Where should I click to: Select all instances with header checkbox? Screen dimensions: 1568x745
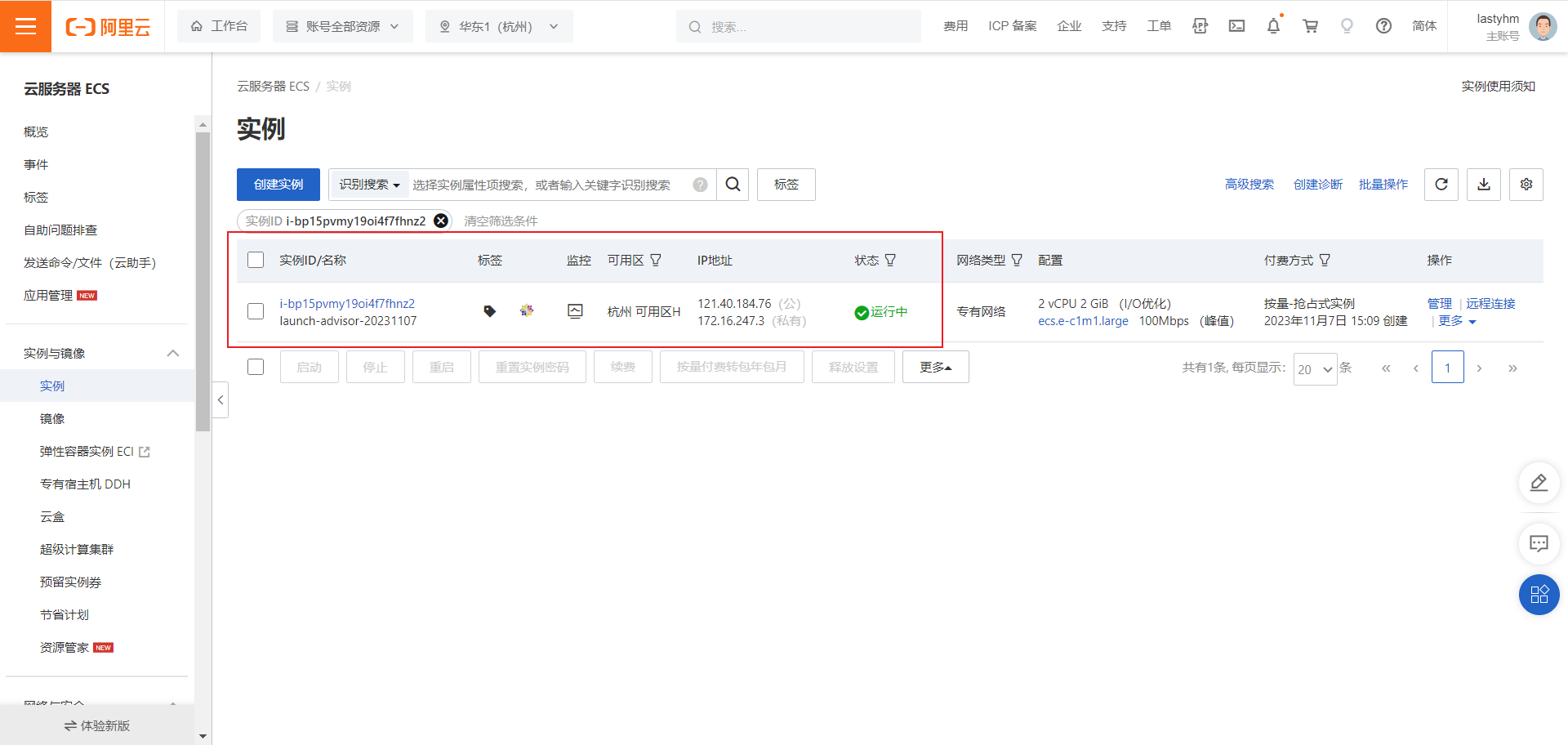[x=256, y=260]
